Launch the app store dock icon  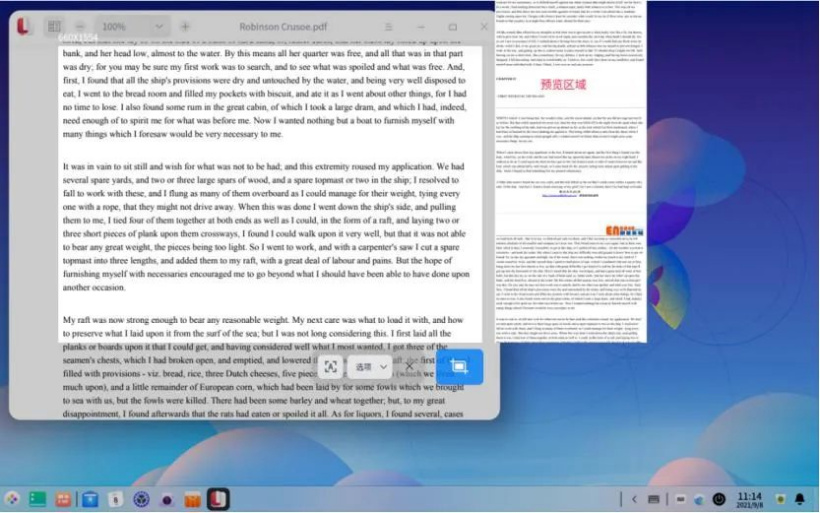[90, 499]
